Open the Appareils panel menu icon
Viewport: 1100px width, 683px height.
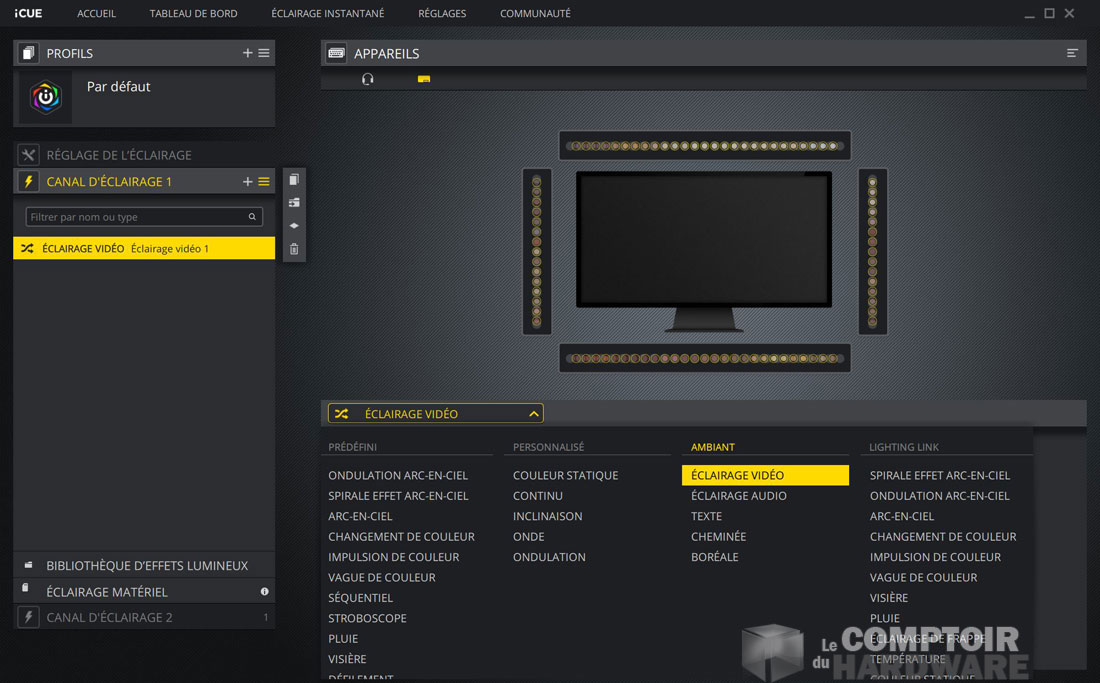pyautogui.click(x=1072, y=53)
